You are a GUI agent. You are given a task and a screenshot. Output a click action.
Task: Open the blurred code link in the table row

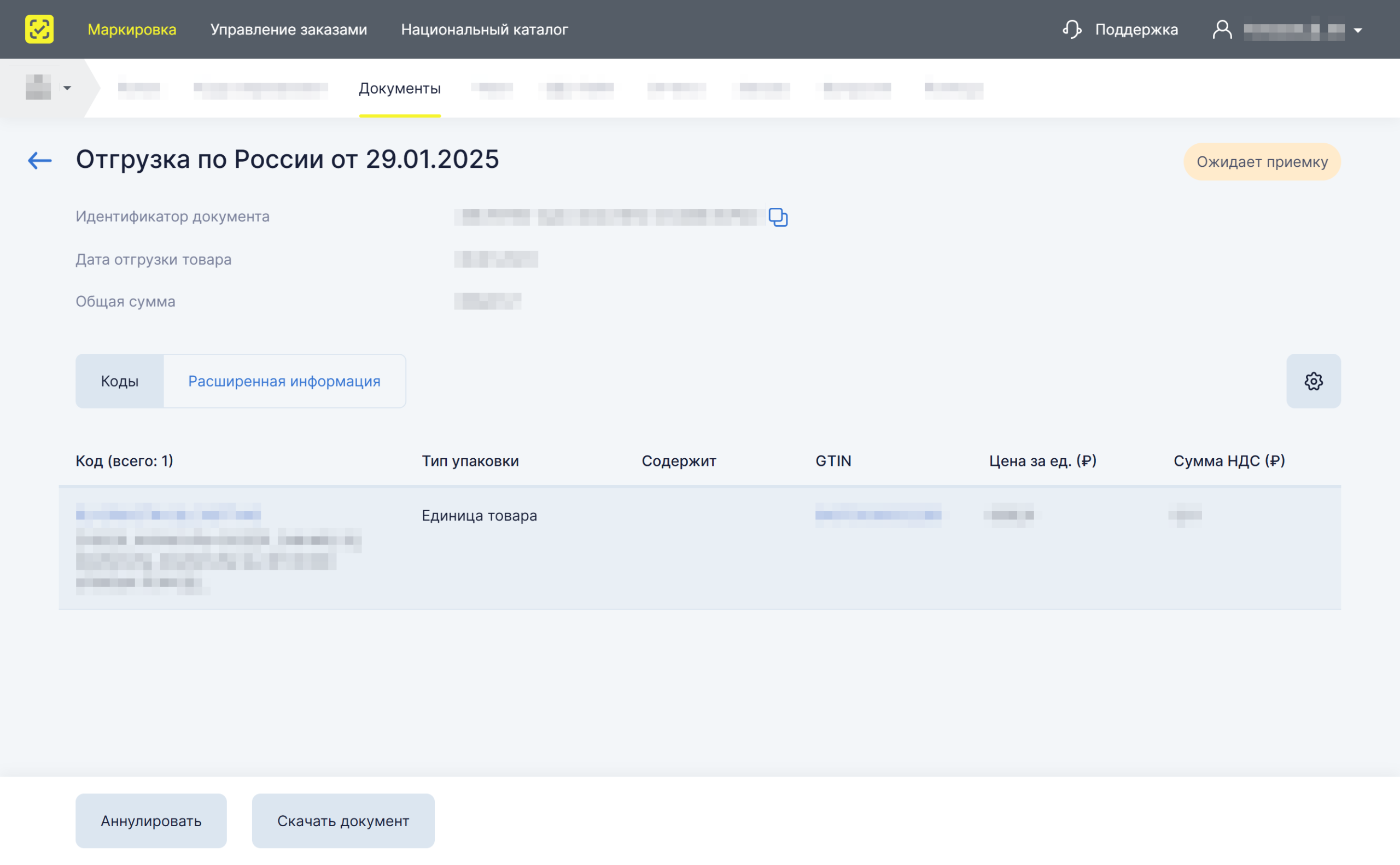(x=168, y=515)
